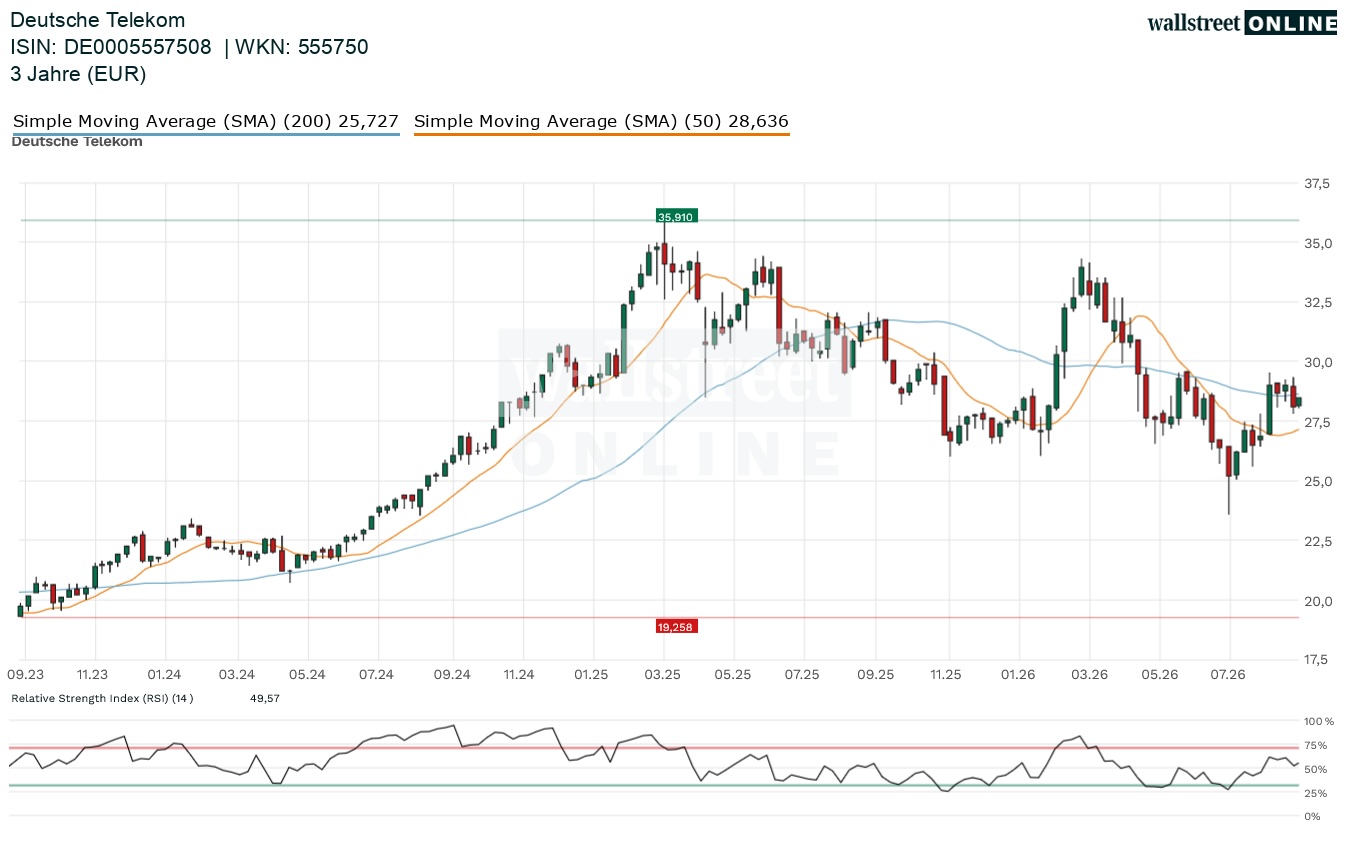The width and height of the screenshot is (1349, 843).
Task: Click the 11.25 date axis label
Action: pos(945,675)
